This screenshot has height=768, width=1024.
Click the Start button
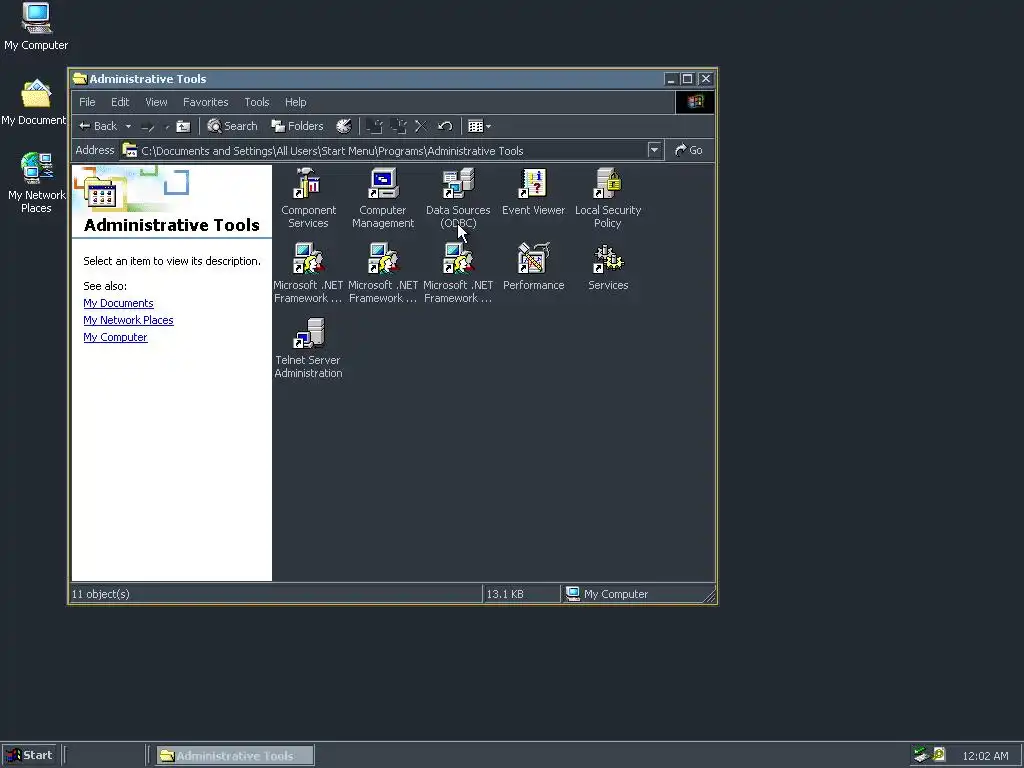(30, 755)
